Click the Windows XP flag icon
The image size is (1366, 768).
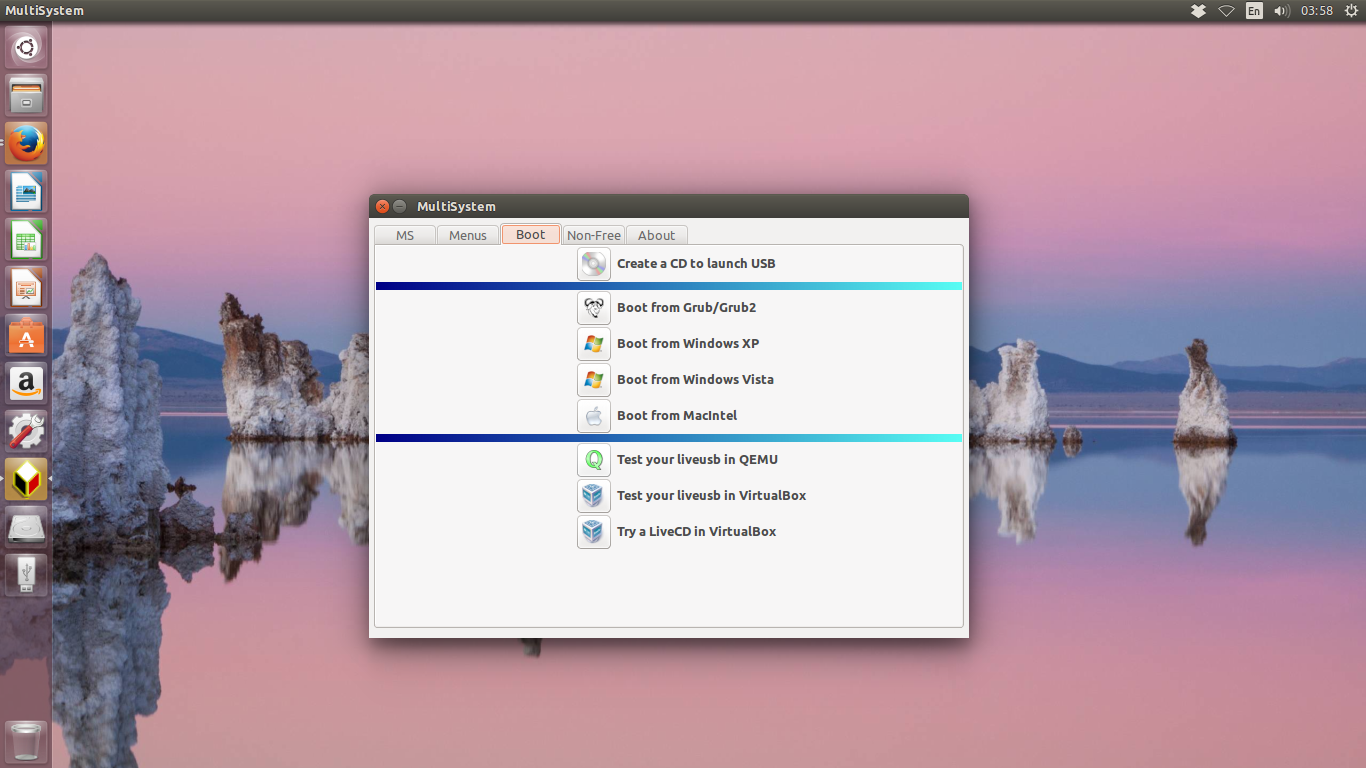pyautogui.click(x=594, y=344)
